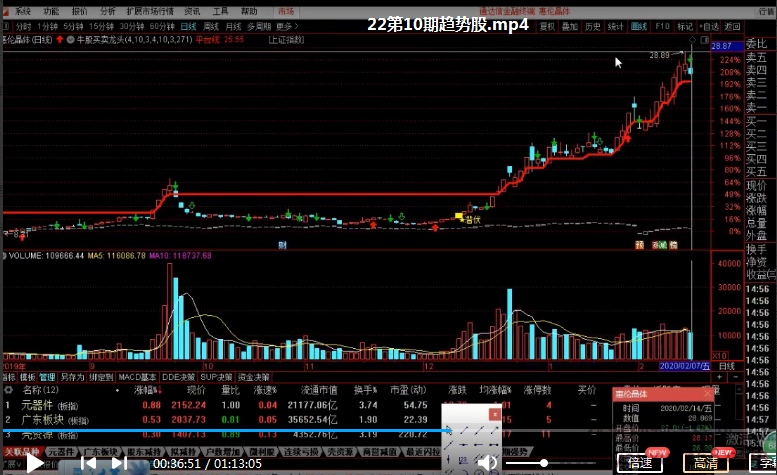Click the video play button
The image size is (777, 475).
[x=34, y=463]
